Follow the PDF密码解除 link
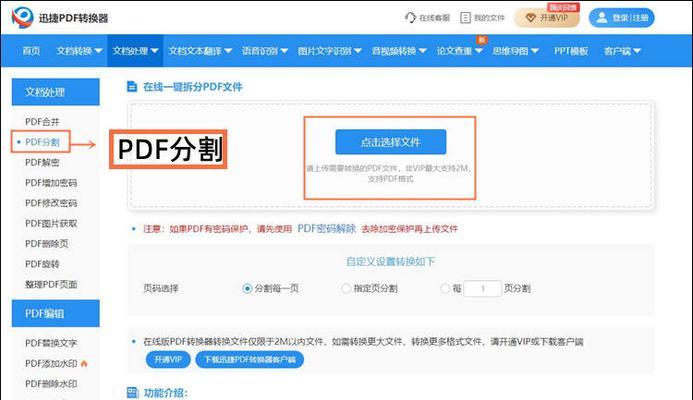Screen dimensions: 693x400 (x=327, y=229)
